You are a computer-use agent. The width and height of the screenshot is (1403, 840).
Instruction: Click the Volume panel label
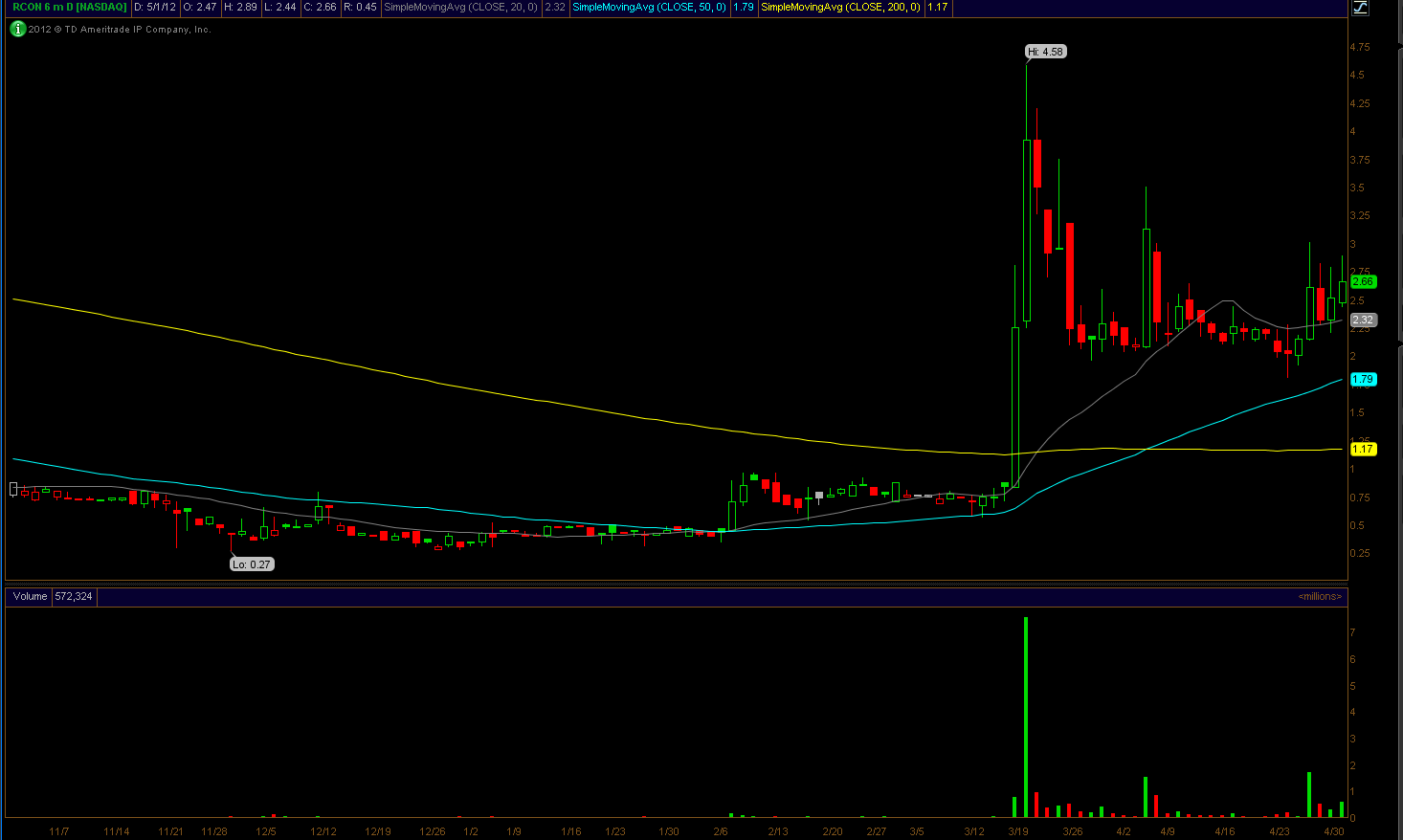[x=30, y=596]
